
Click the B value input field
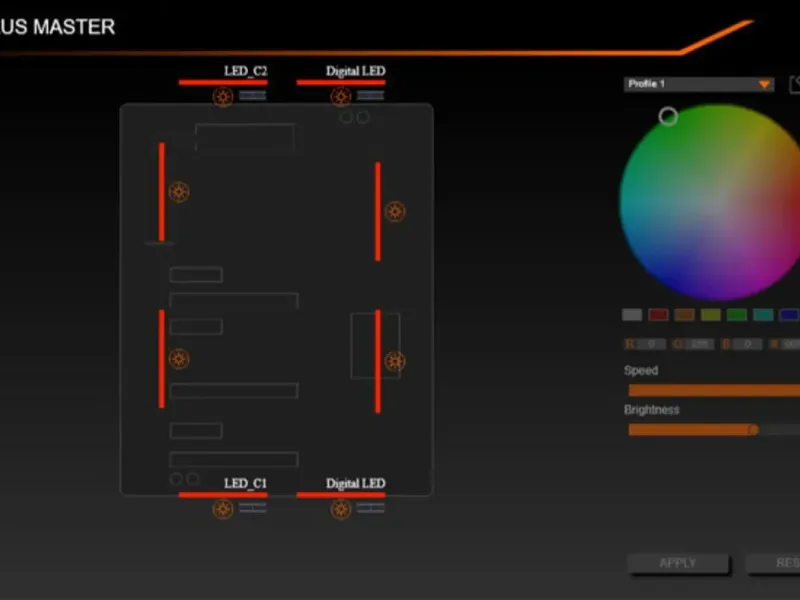pyautogui.click(x=747, y=344)
